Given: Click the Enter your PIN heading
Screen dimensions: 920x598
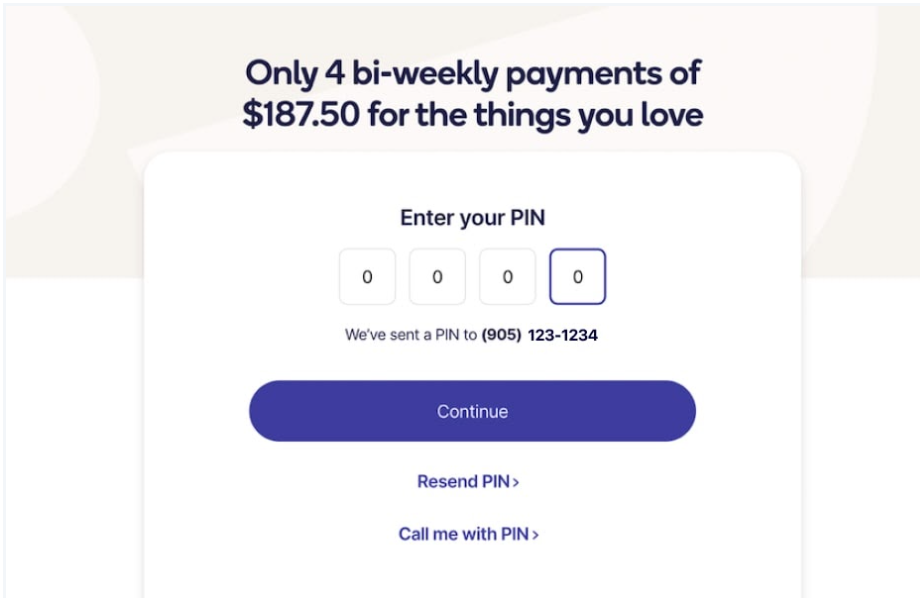Looking at the screenshot, I should click(472, 218).
